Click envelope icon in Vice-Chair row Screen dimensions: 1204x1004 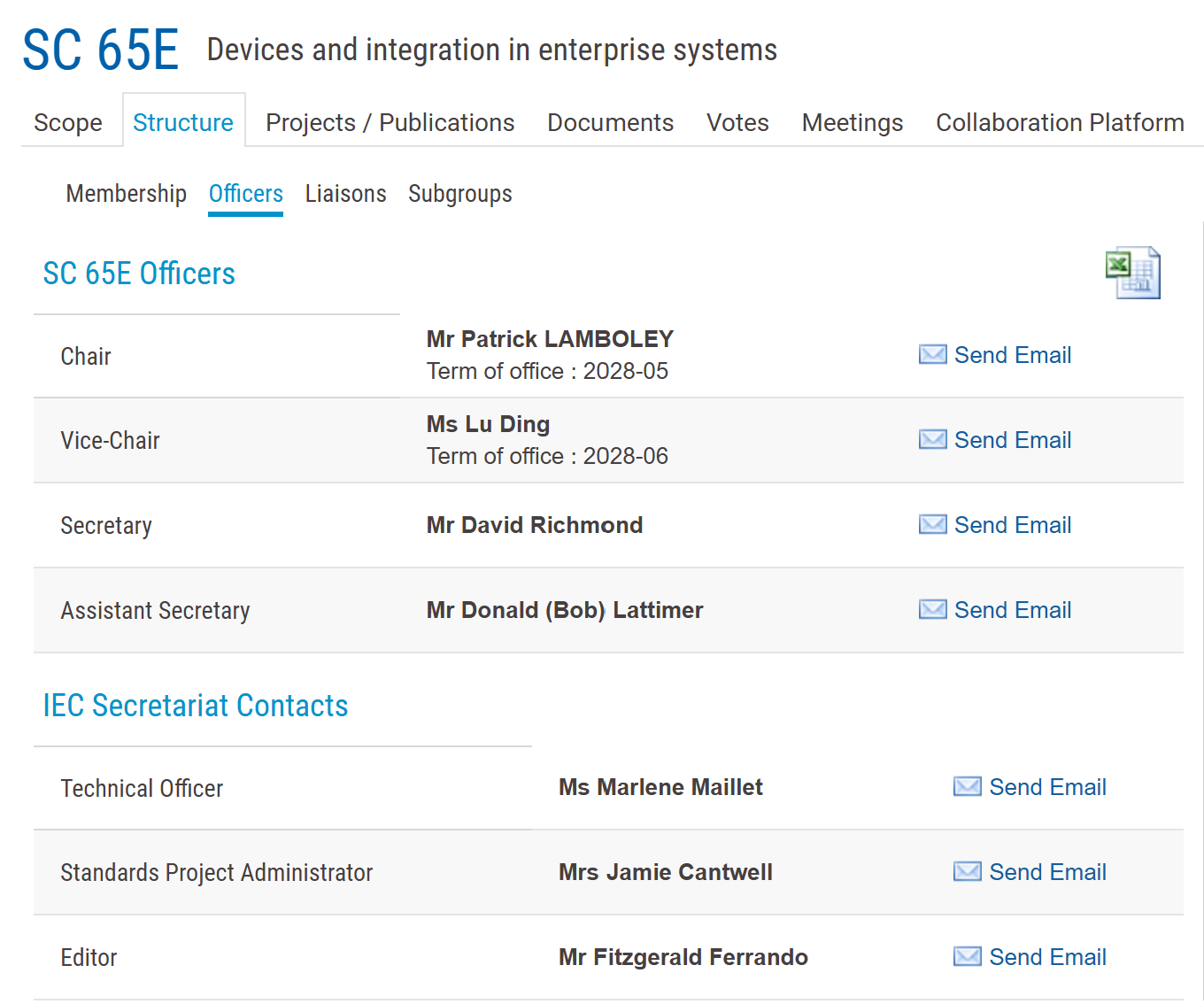[x=932, y=440]
